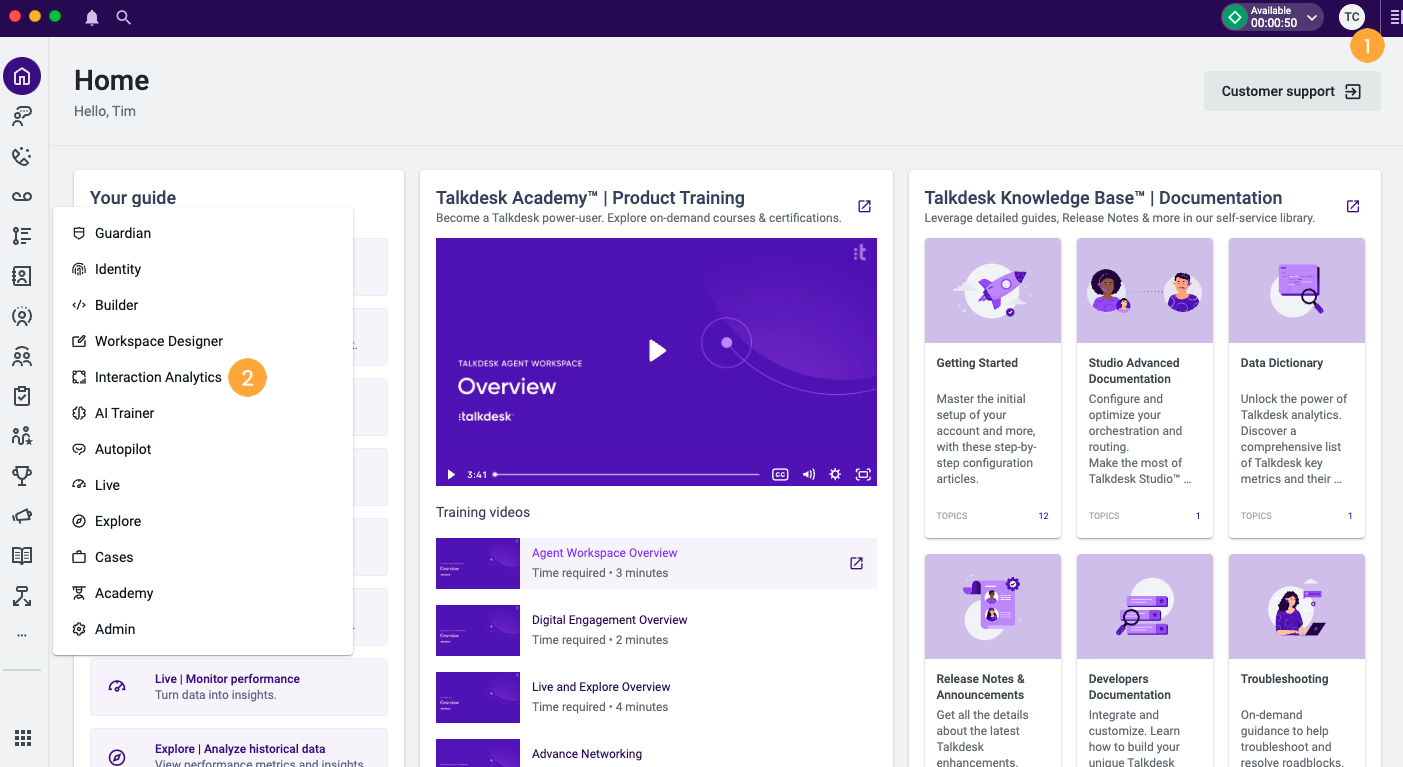Open the Getting Started documentation card

pyautogui.click(x=993, y=388)
